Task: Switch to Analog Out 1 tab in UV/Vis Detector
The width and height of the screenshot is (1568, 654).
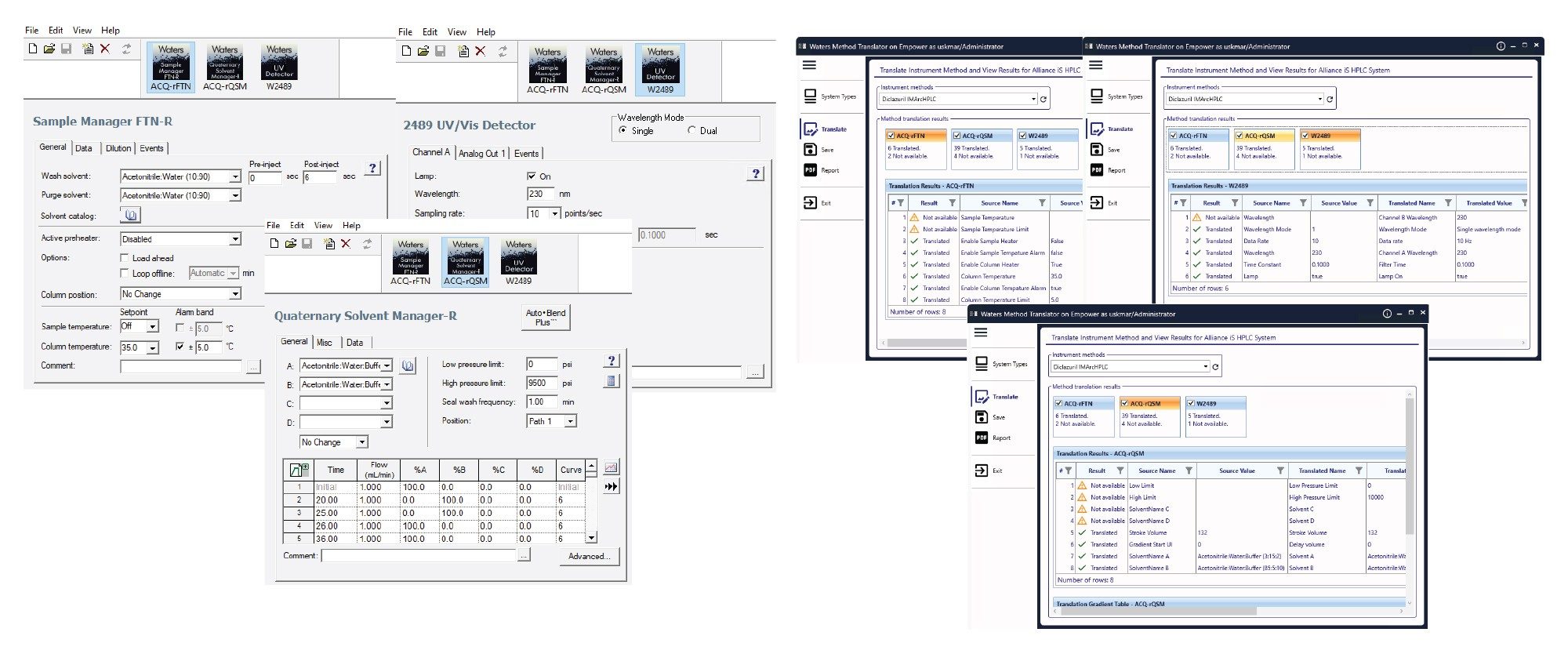Action: pyautogui.click(x=481, y=154)
